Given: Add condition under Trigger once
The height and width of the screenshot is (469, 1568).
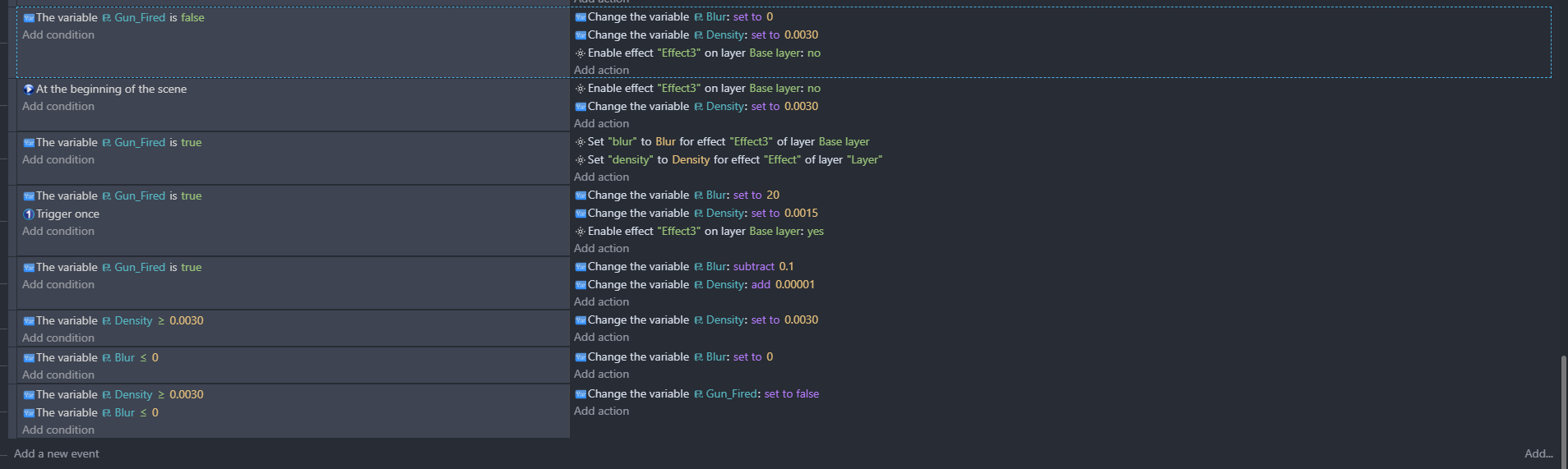Looking at the screenshot, I should pos(58,232).
